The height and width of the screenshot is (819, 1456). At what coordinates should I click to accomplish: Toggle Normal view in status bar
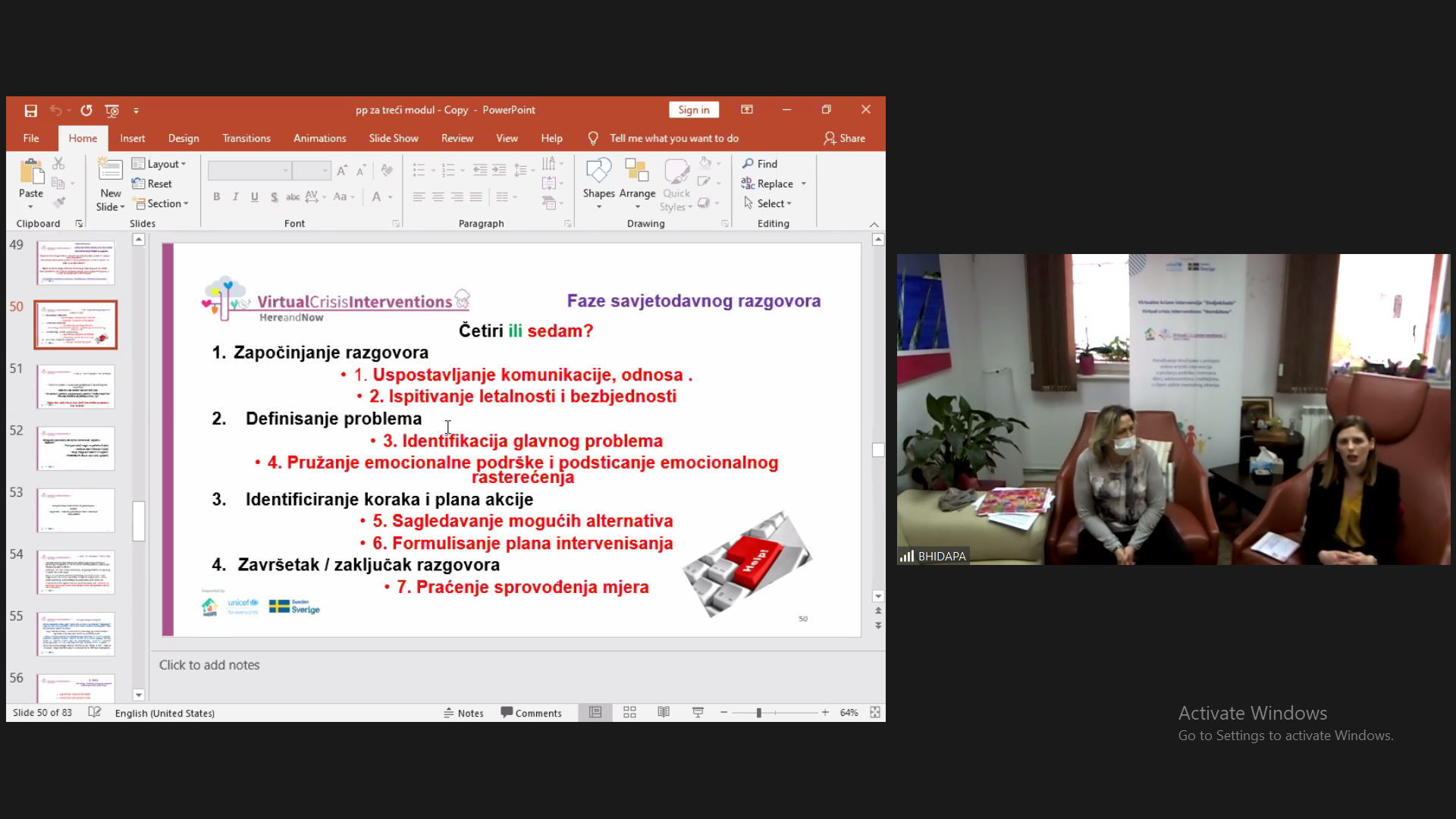click(x=595, y=712)
